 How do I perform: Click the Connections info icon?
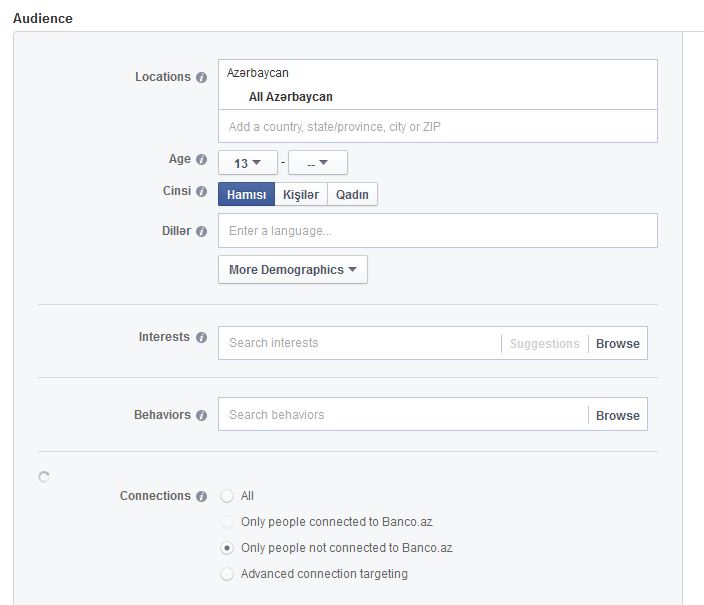point(202,496)
